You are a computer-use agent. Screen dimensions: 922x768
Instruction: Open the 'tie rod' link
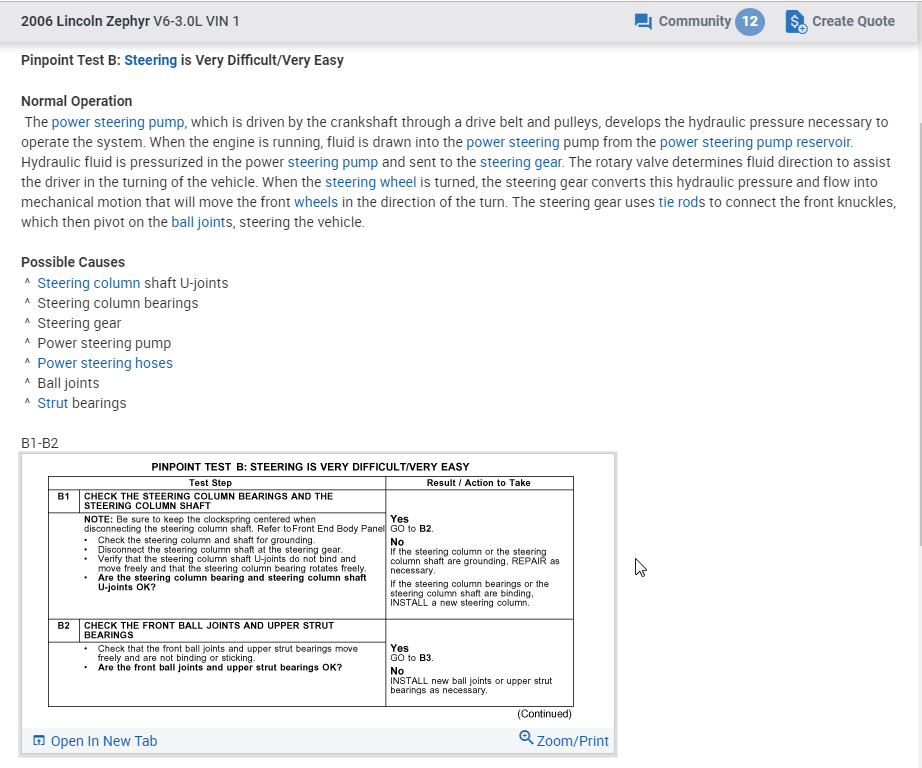pyautogui.click(x=677, y=202)
